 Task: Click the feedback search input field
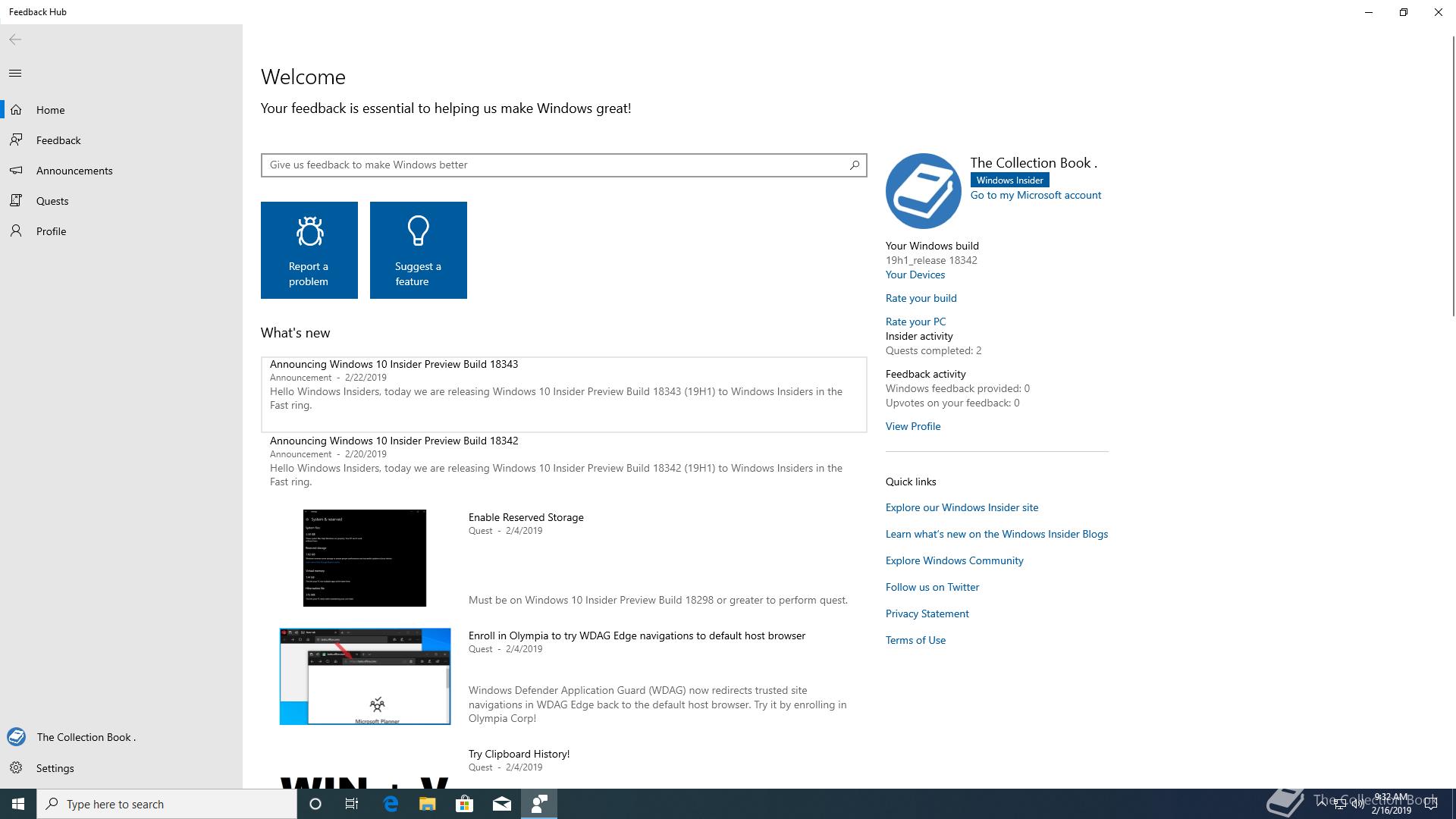pyautogui.click(x=554, y=165)
